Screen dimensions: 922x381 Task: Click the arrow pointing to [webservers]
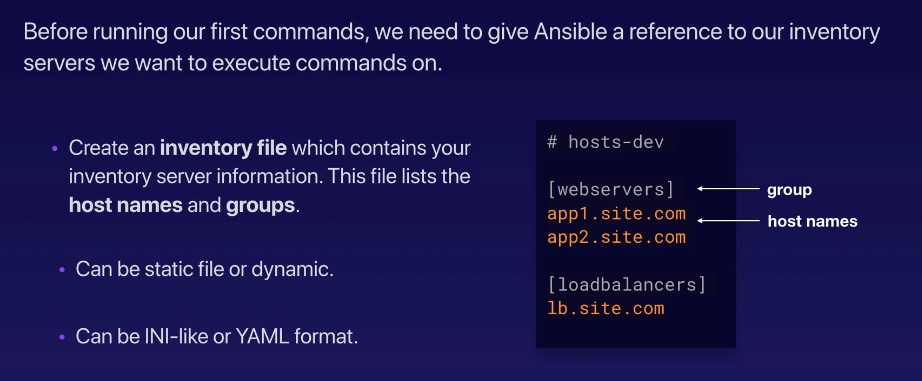tap(728, 189)
